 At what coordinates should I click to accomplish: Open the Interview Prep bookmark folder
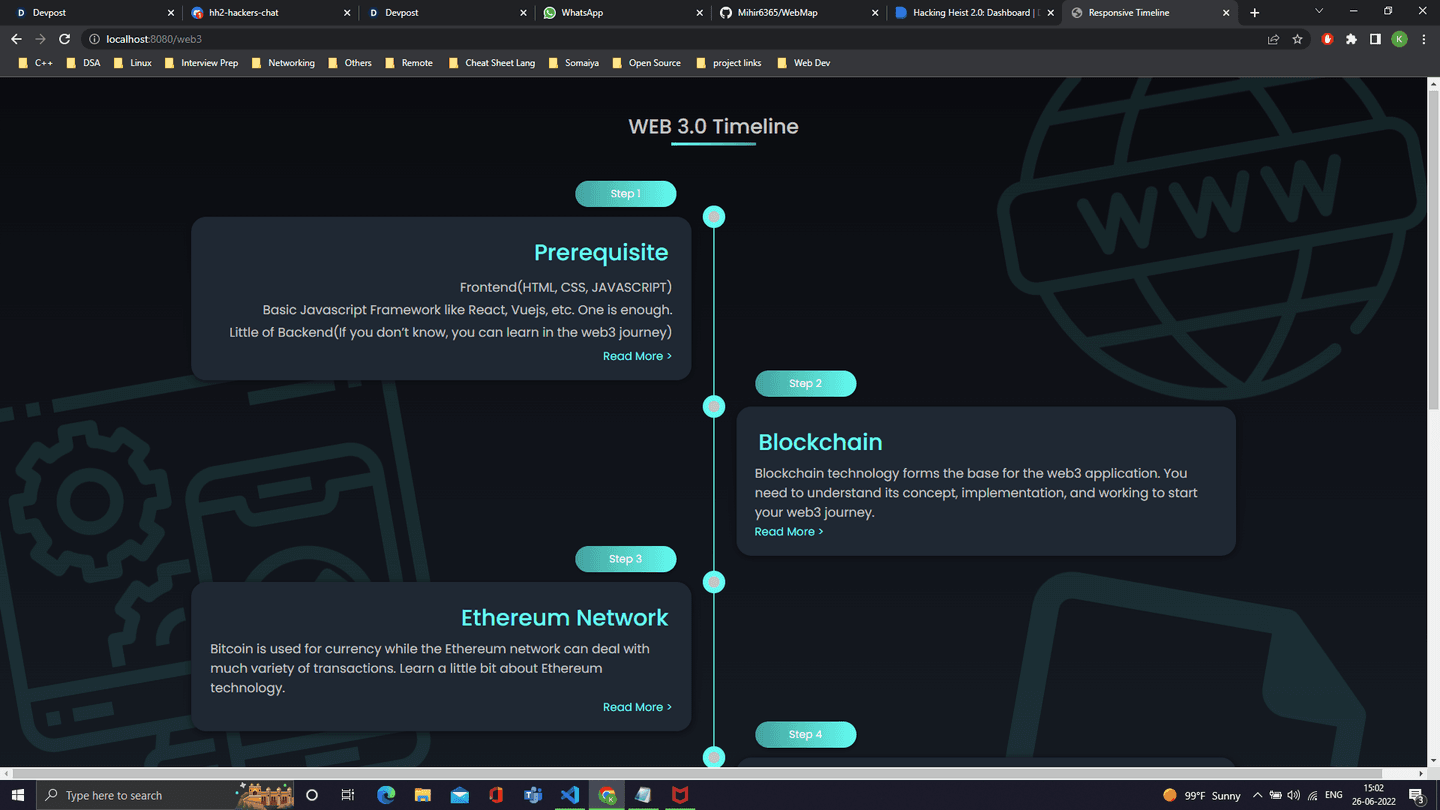(201, 62)
